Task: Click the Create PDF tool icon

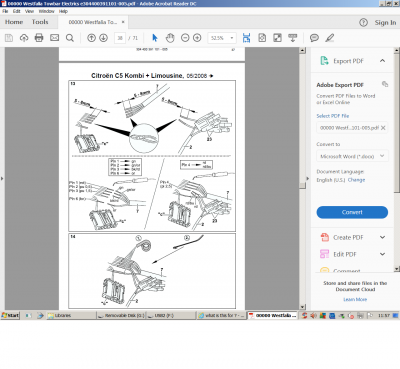Action: (324, 237)
